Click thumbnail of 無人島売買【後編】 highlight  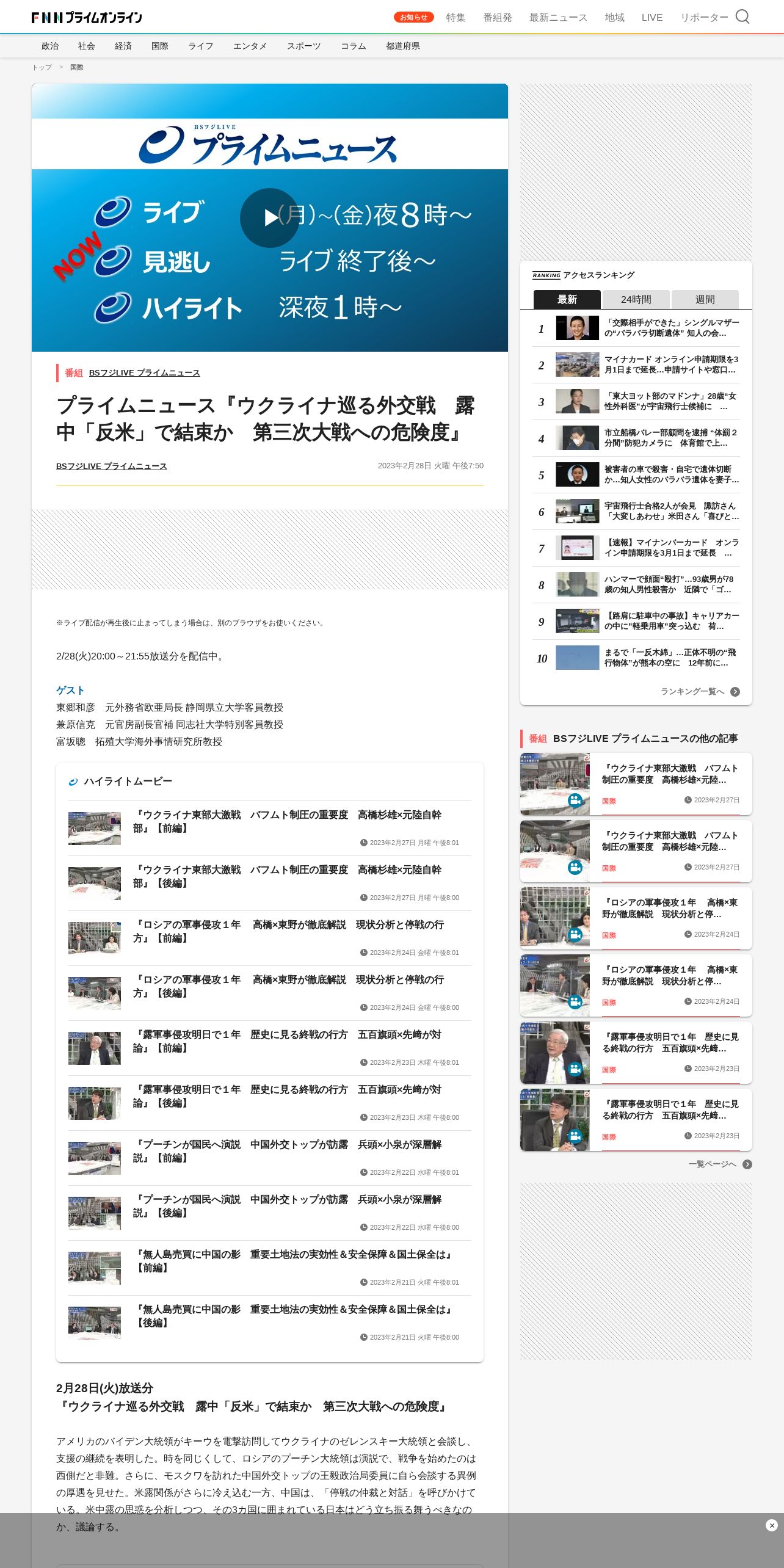(x=95, y=1323)
